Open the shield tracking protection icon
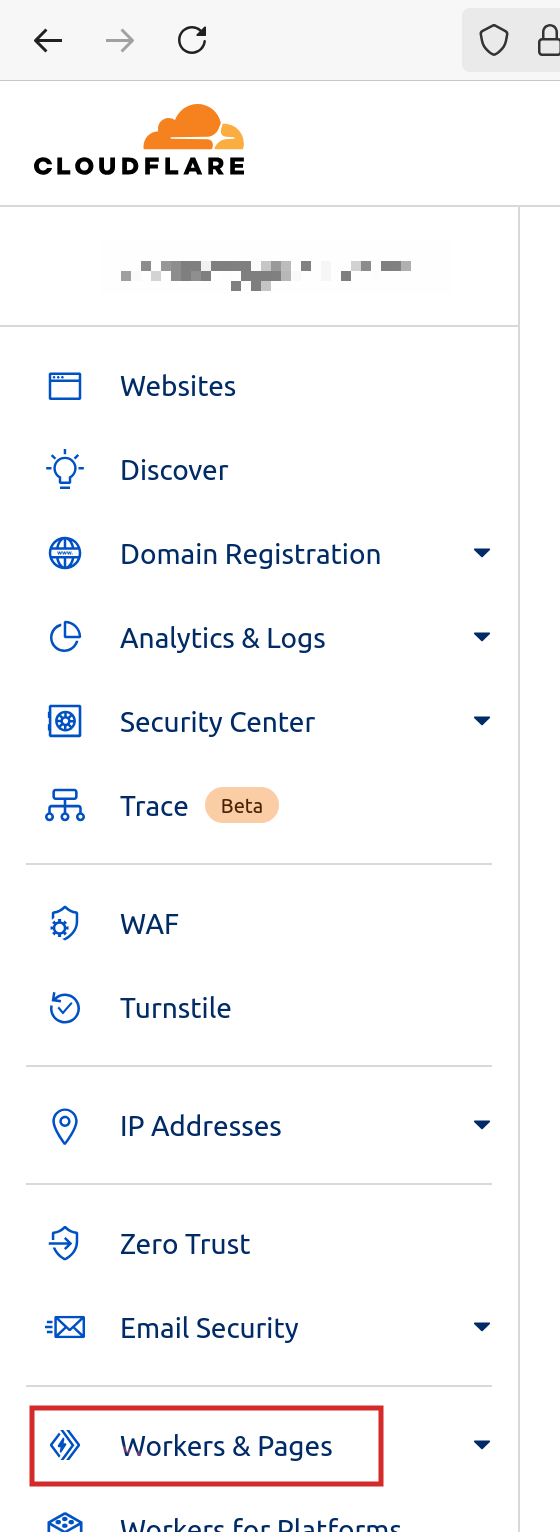560x1532 pixels. pyautogui.click(x=494, y=40)
